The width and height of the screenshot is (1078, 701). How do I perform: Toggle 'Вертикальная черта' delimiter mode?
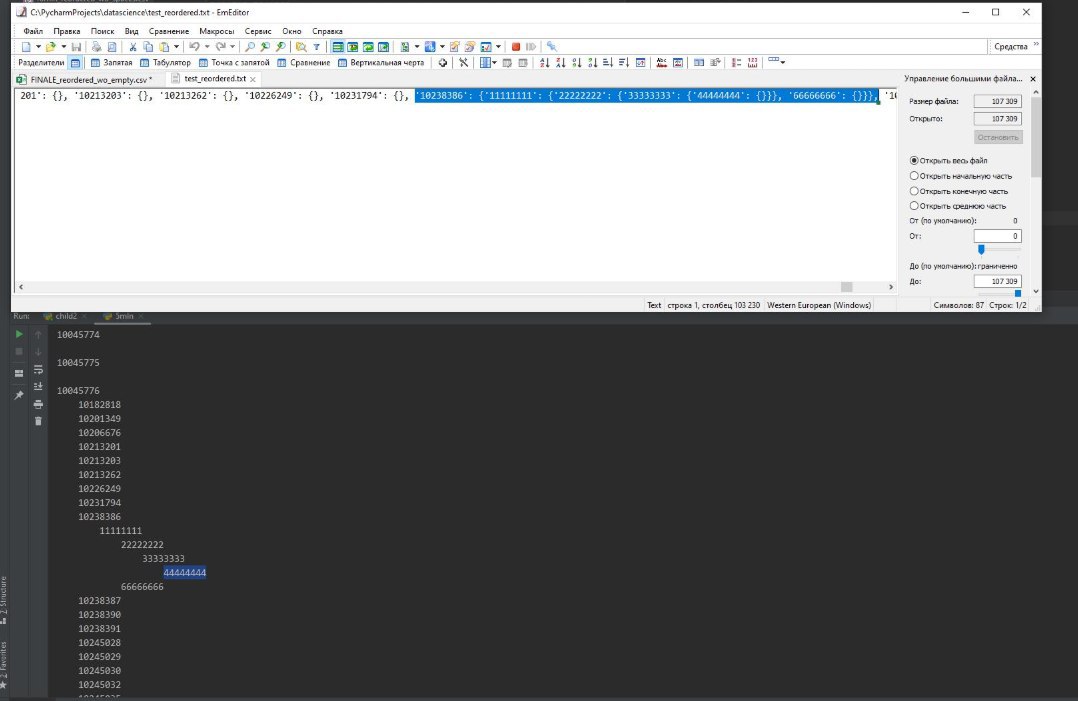381,63
